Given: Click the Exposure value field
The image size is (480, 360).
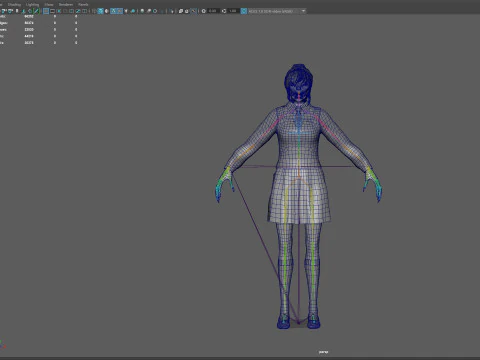Looking at the screenshot, I should (213, 11).
